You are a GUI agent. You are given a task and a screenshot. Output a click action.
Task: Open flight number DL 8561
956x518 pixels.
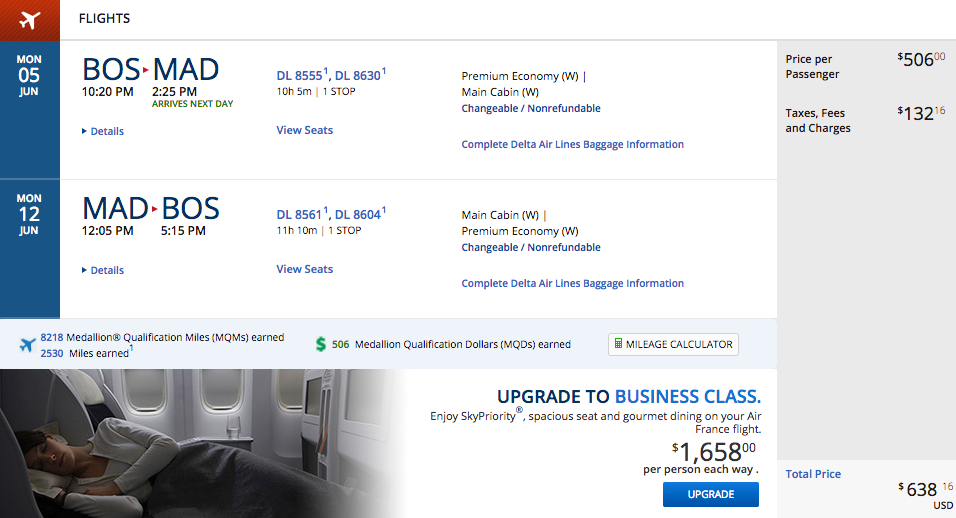coord(299,215)
